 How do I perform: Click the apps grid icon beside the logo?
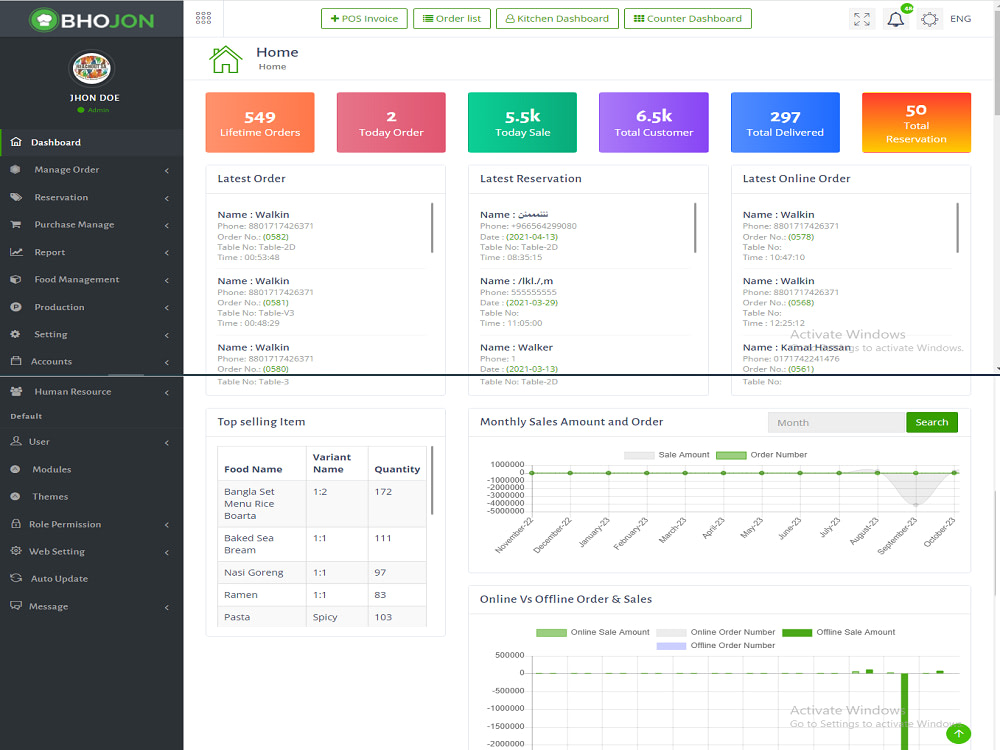203,18
